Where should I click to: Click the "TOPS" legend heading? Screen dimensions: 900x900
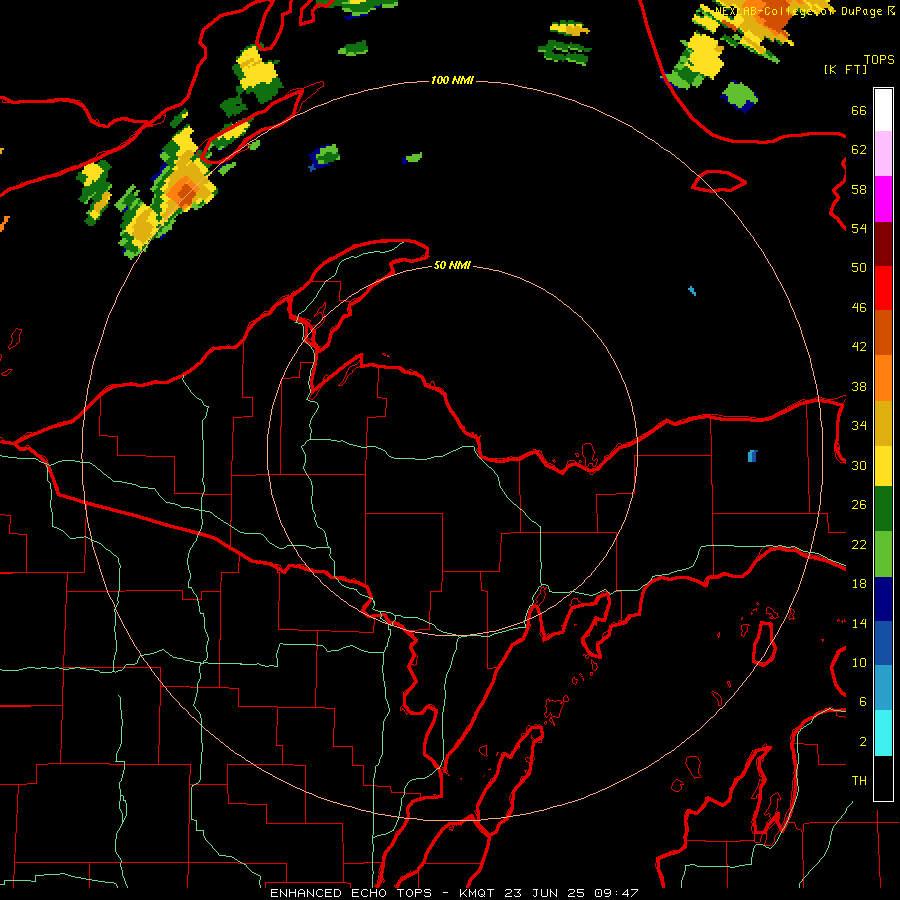click(879, 59)
